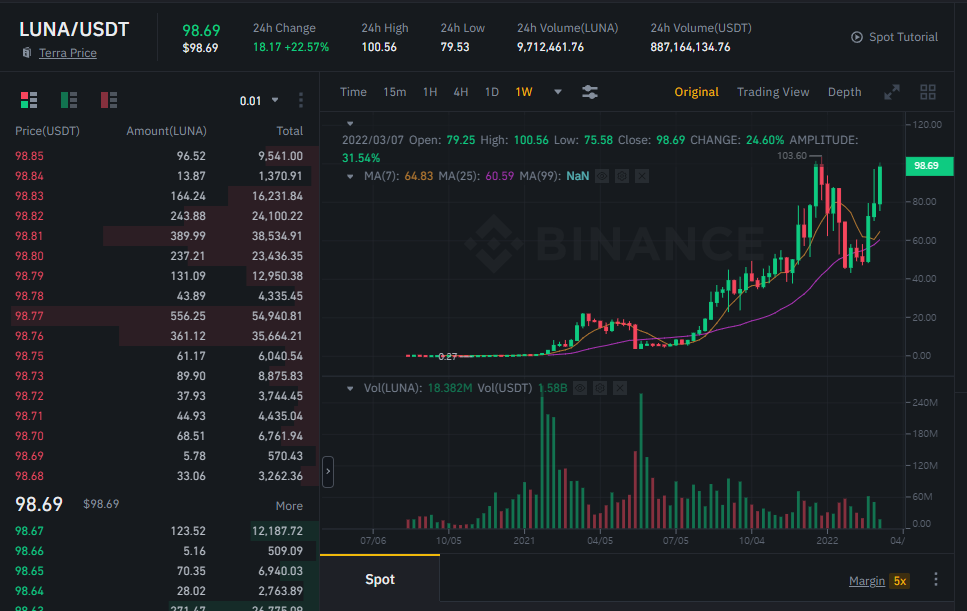Select the 1W chart interval
The image size is (967, 611).
tap(524, 92)
